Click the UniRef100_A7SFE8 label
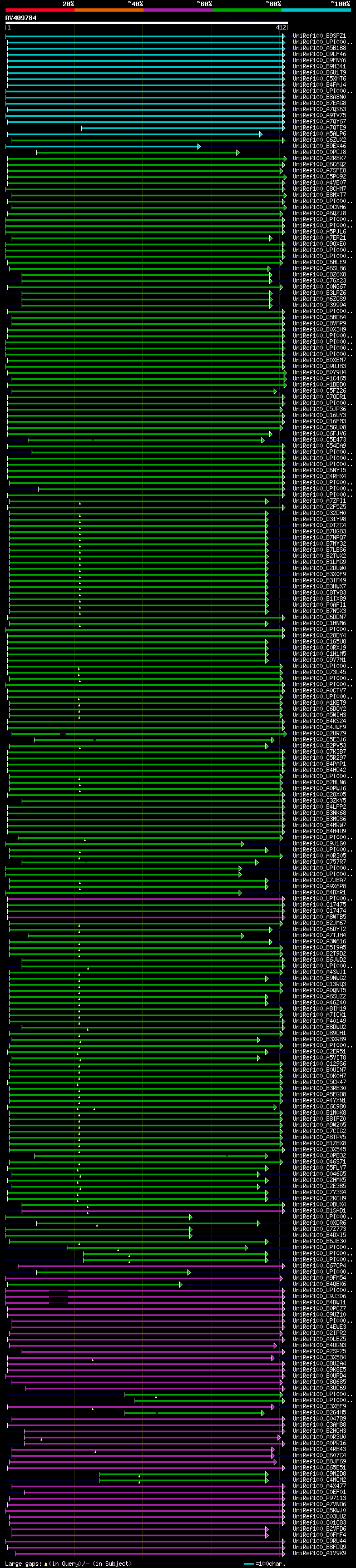The height and width of the screenshot is (1568, 356). pos(319,170)
